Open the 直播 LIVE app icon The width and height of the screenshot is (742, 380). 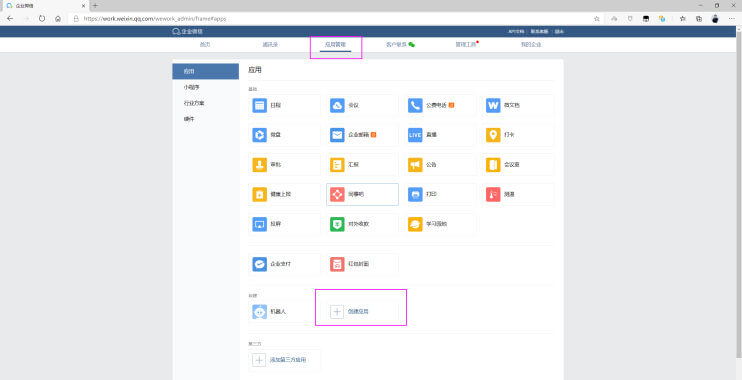coord(415,135)
